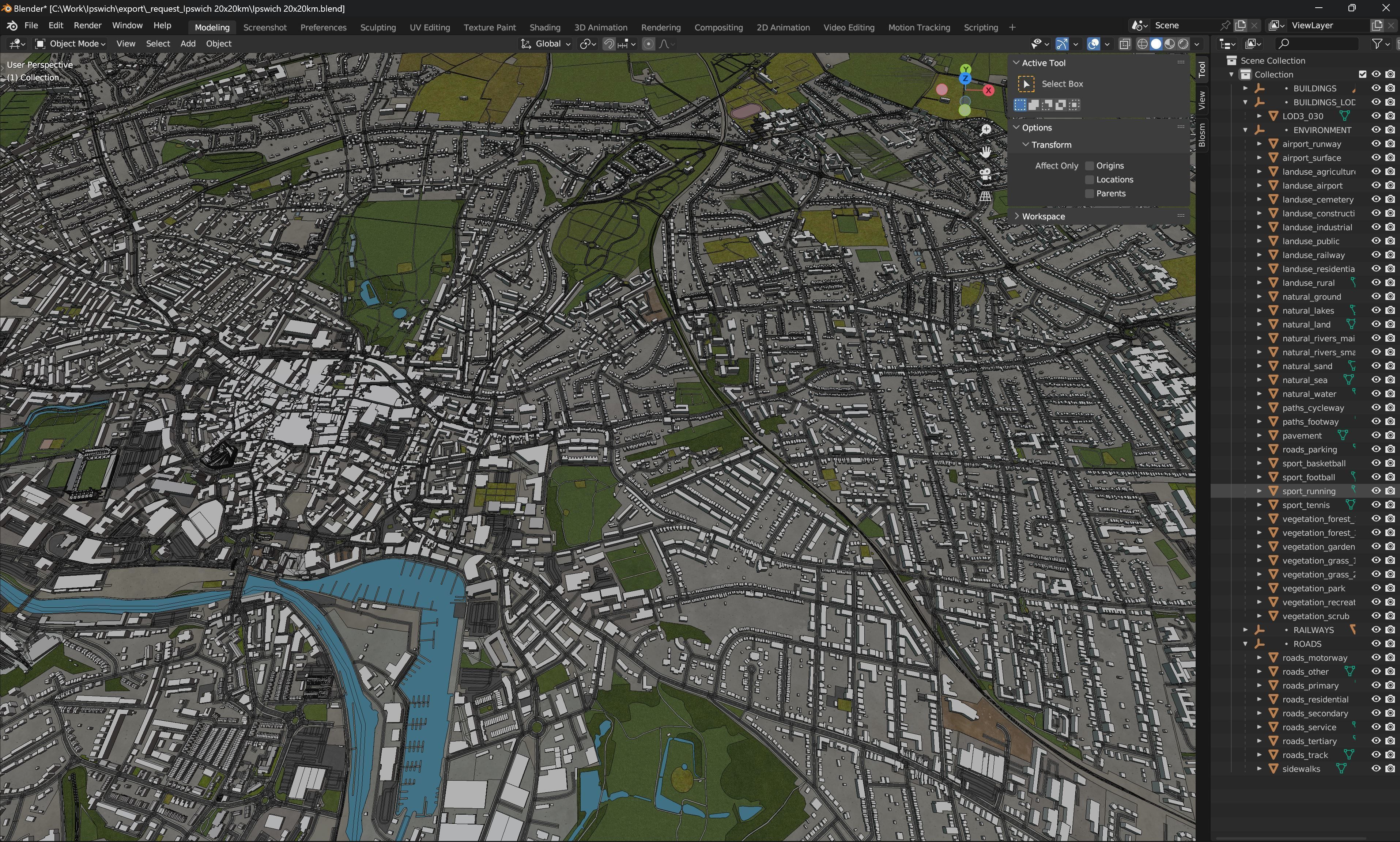
Task: Select LOD3_030 in the outliner
Action: click(x=1302, y=116)
